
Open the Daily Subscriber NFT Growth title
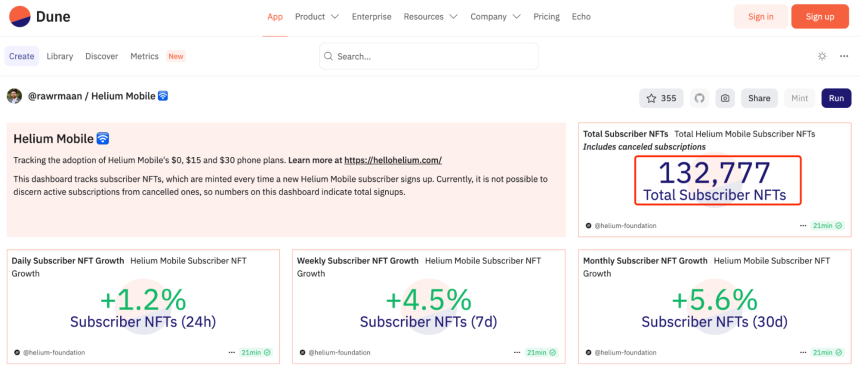(68, 261)
